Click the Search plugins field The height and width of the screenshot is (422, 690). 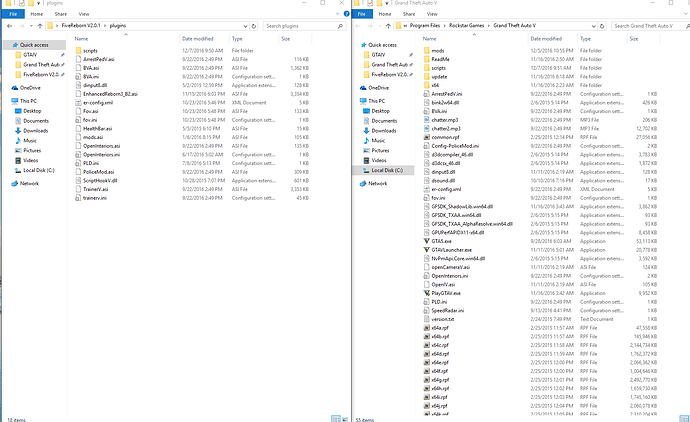point(304,26)
